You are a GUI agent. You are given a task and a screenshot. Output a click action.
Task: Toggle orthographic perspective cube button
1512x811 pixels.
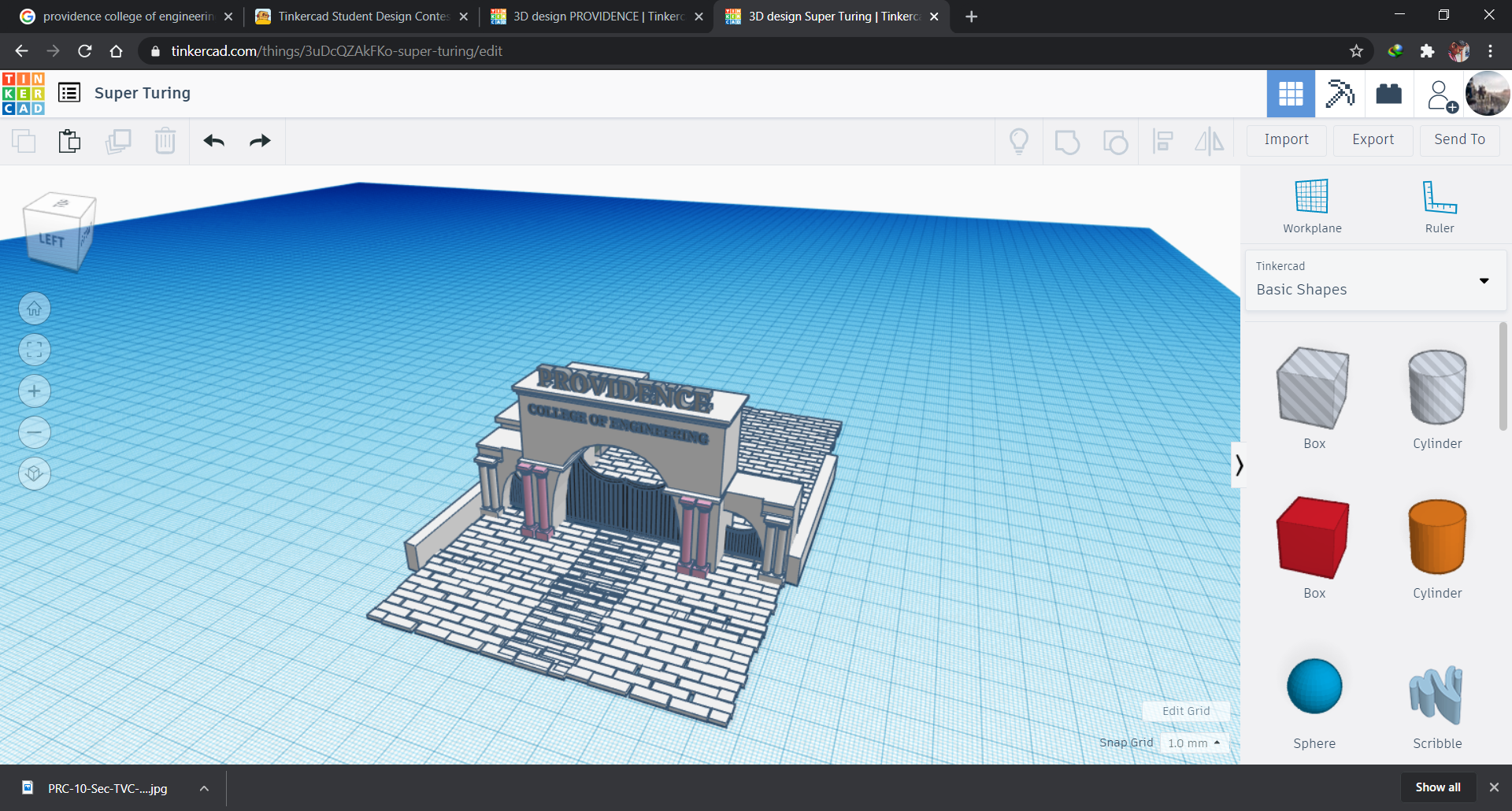point(35,473)
